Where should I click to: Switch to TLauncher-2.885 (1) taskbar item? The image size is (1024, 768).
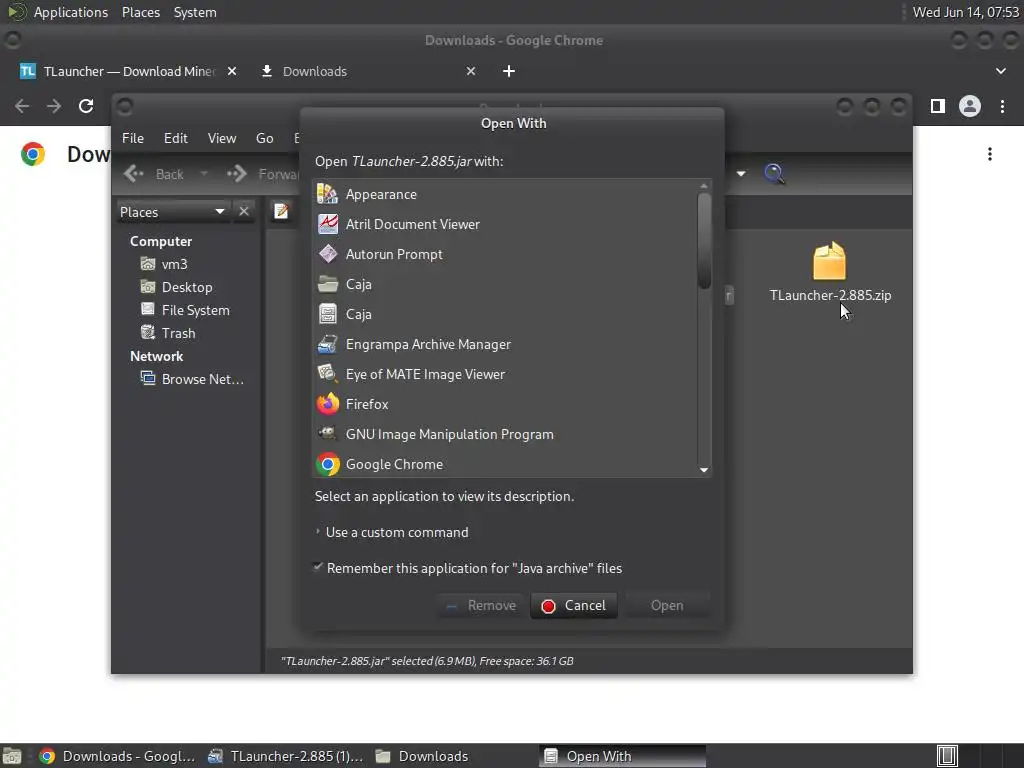pos(285,756)
